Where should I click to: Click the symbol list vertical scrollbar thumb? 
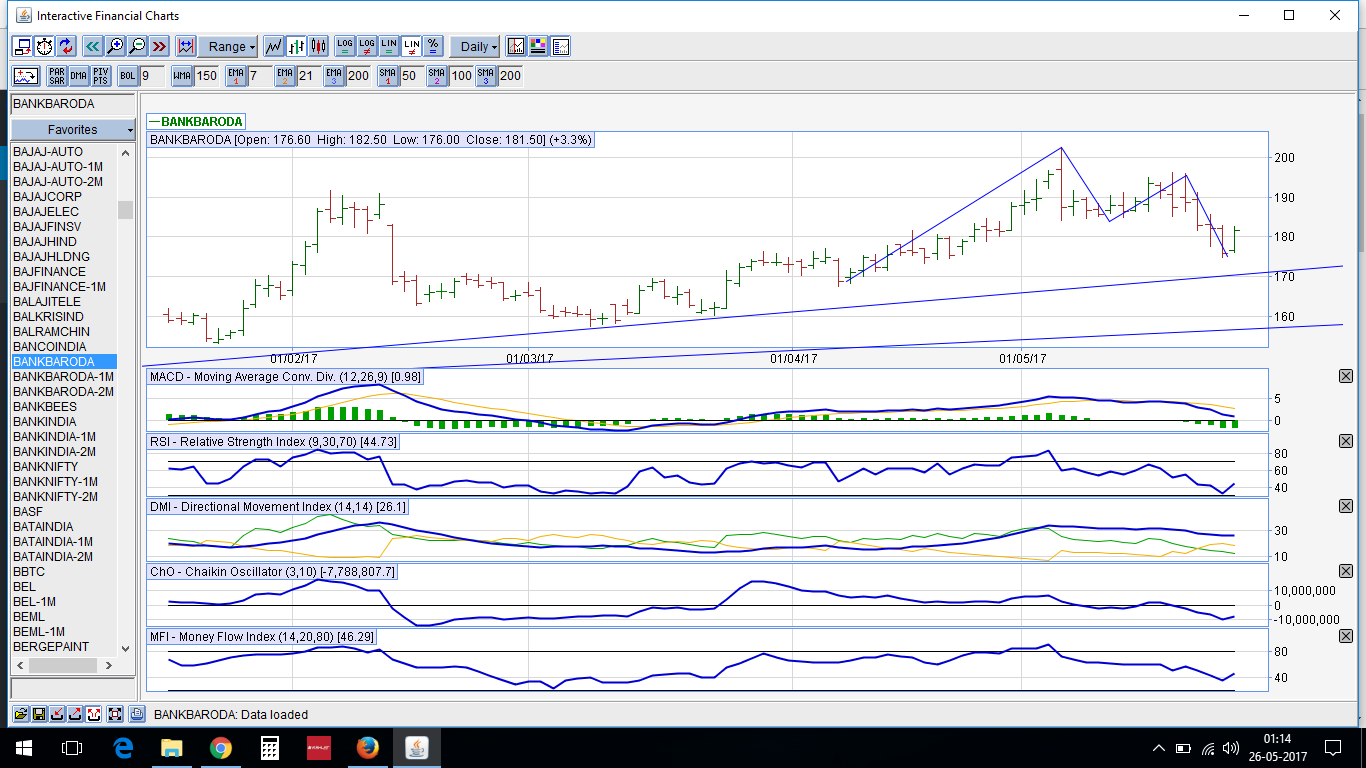pyautogui.click(x=125, y=209)
